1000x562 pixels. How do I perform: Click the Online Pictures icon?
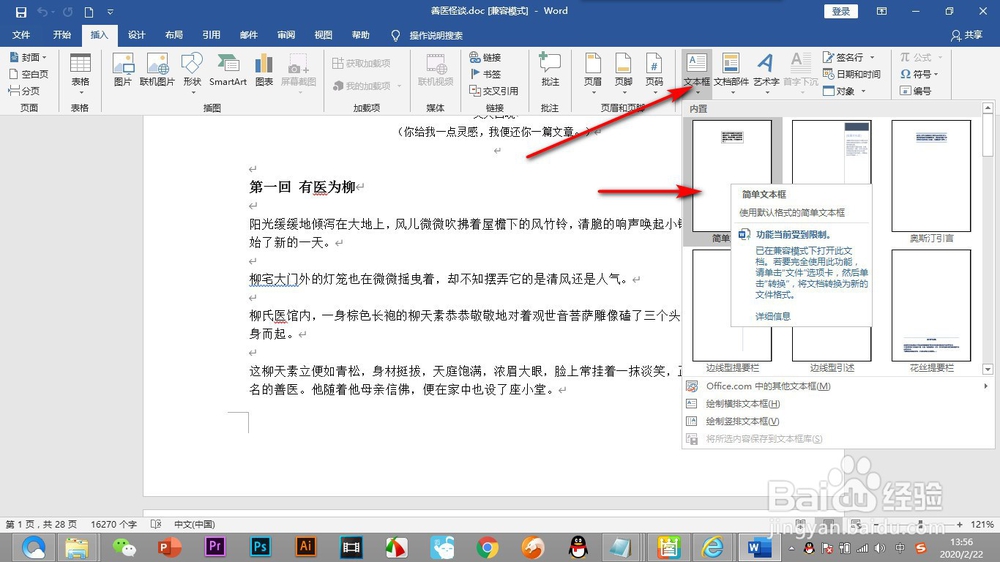pos(157,70)
